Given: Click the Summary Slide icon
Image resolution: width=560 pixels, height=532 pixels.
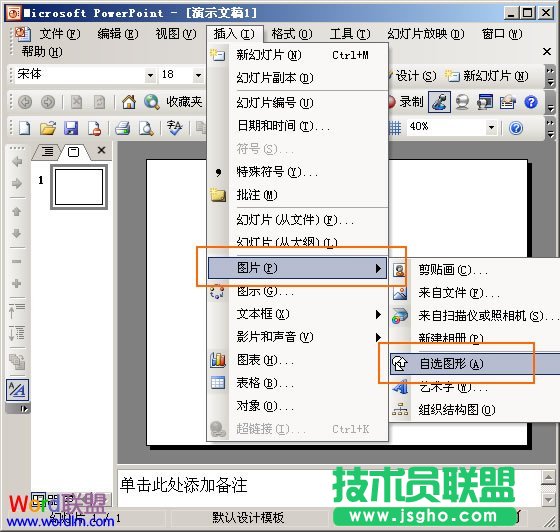Looking at the screenshot, I should pos(17,362).
